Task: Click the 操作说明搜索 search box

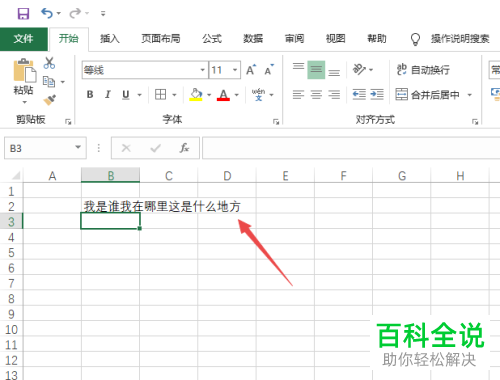Action: pyautogui.click(x=460, y=39)
